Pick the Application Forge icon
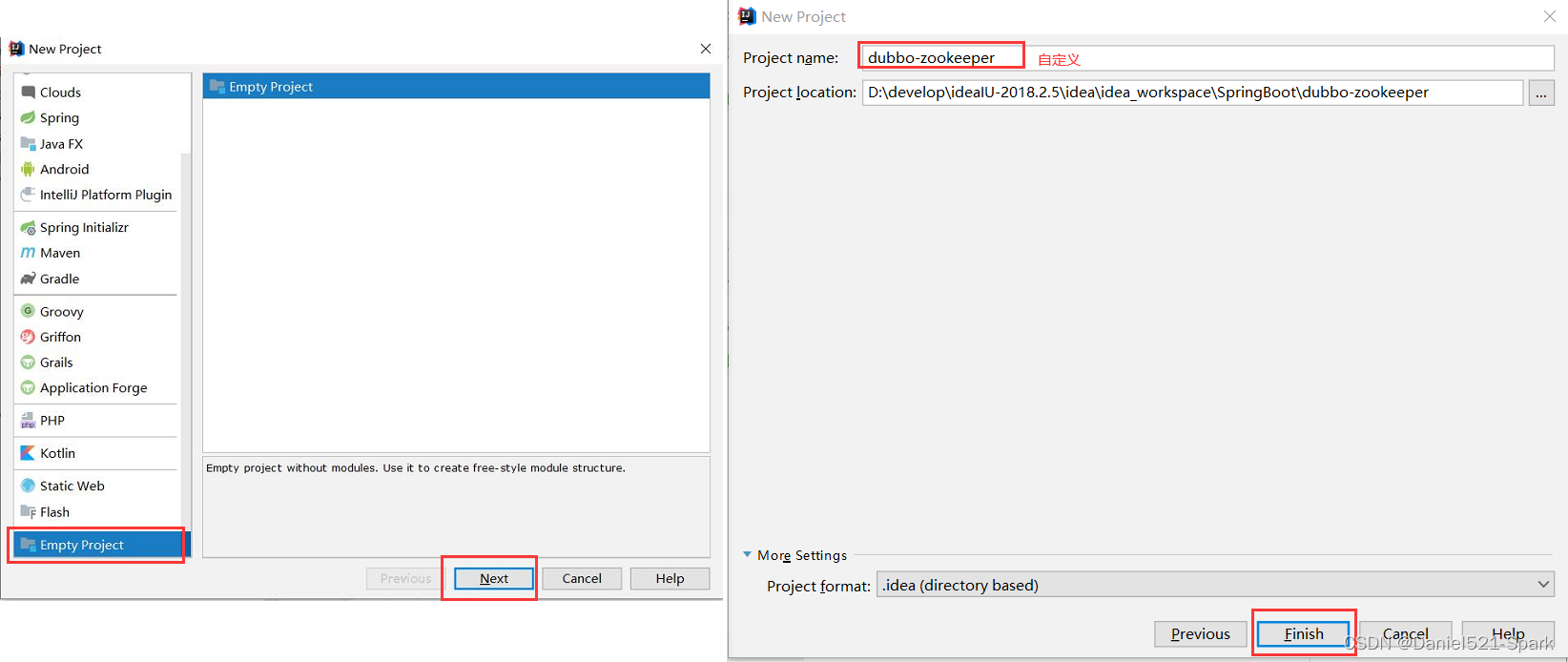 (x=28, y=388)
